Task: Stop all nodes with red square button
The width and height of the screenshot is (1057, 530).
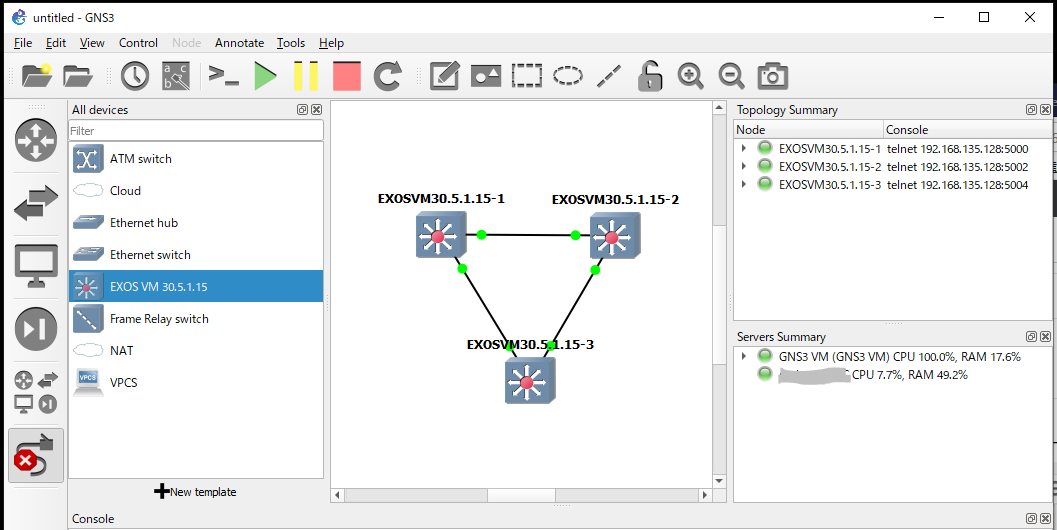Action: pos(347,76)
